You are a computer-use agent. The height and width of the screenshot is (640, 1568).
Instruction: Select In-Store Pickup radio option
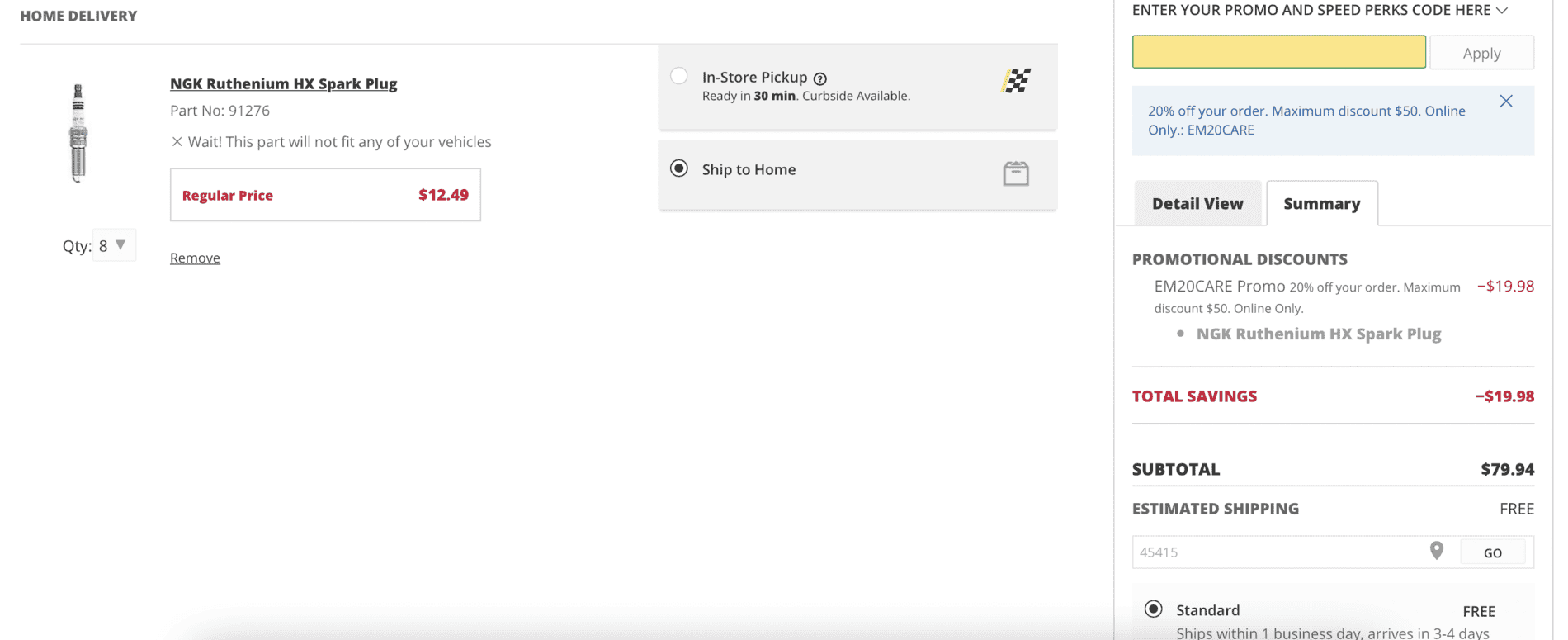(679, 76)
